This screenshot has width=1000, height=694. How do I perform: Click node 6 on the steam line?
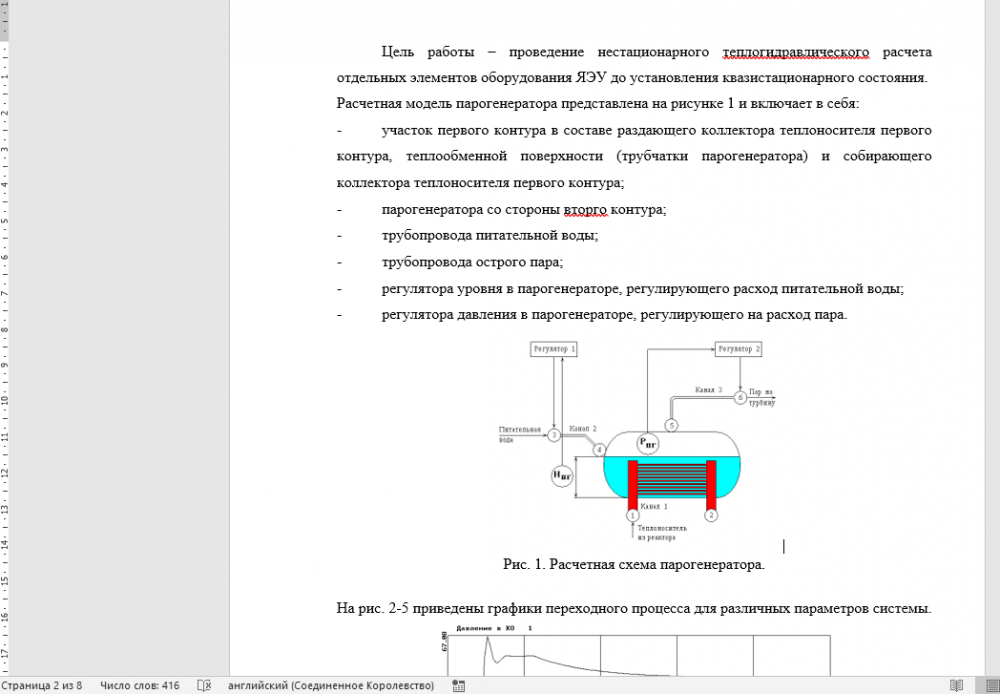pos(740,398)
